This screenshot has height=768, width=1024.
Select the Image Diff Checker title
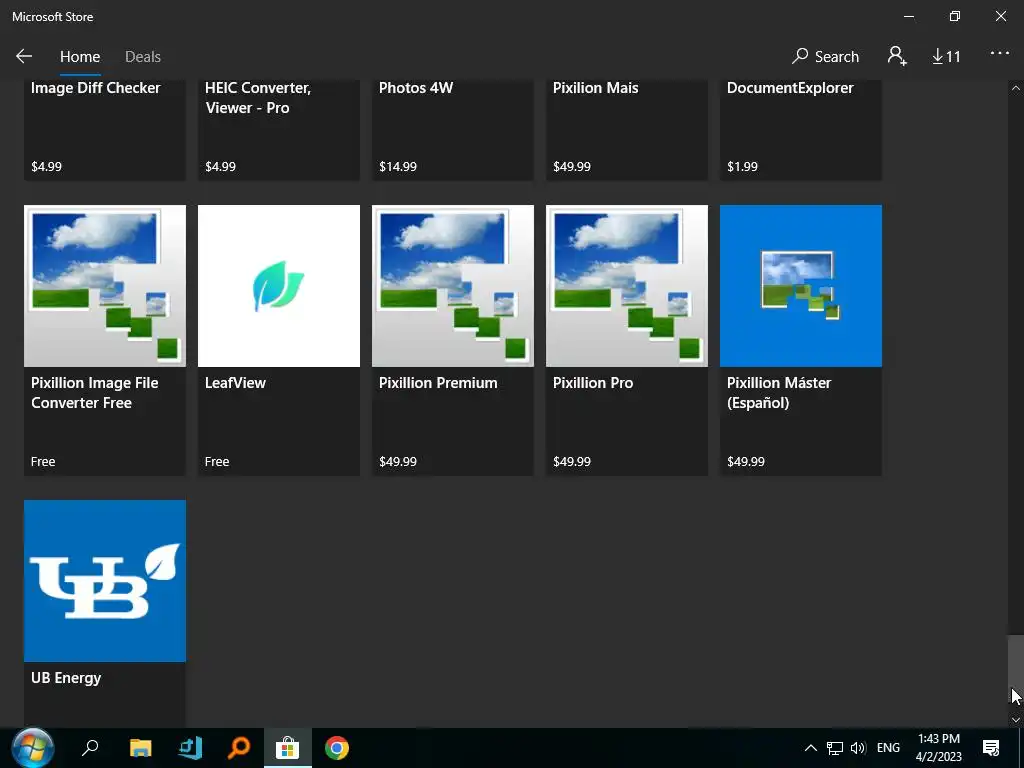click(x=95, y=88)
